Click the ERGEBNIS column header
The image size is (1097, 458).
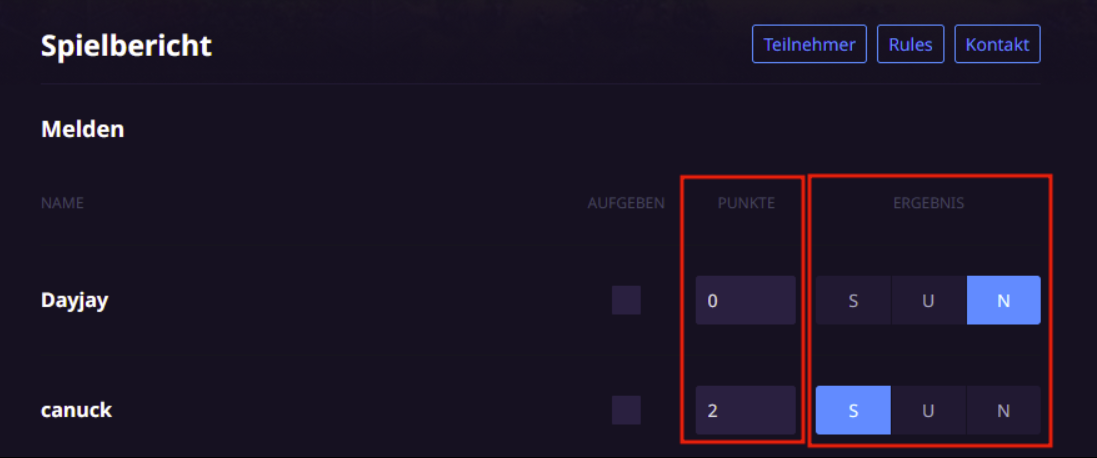click(x=928, y=203)
